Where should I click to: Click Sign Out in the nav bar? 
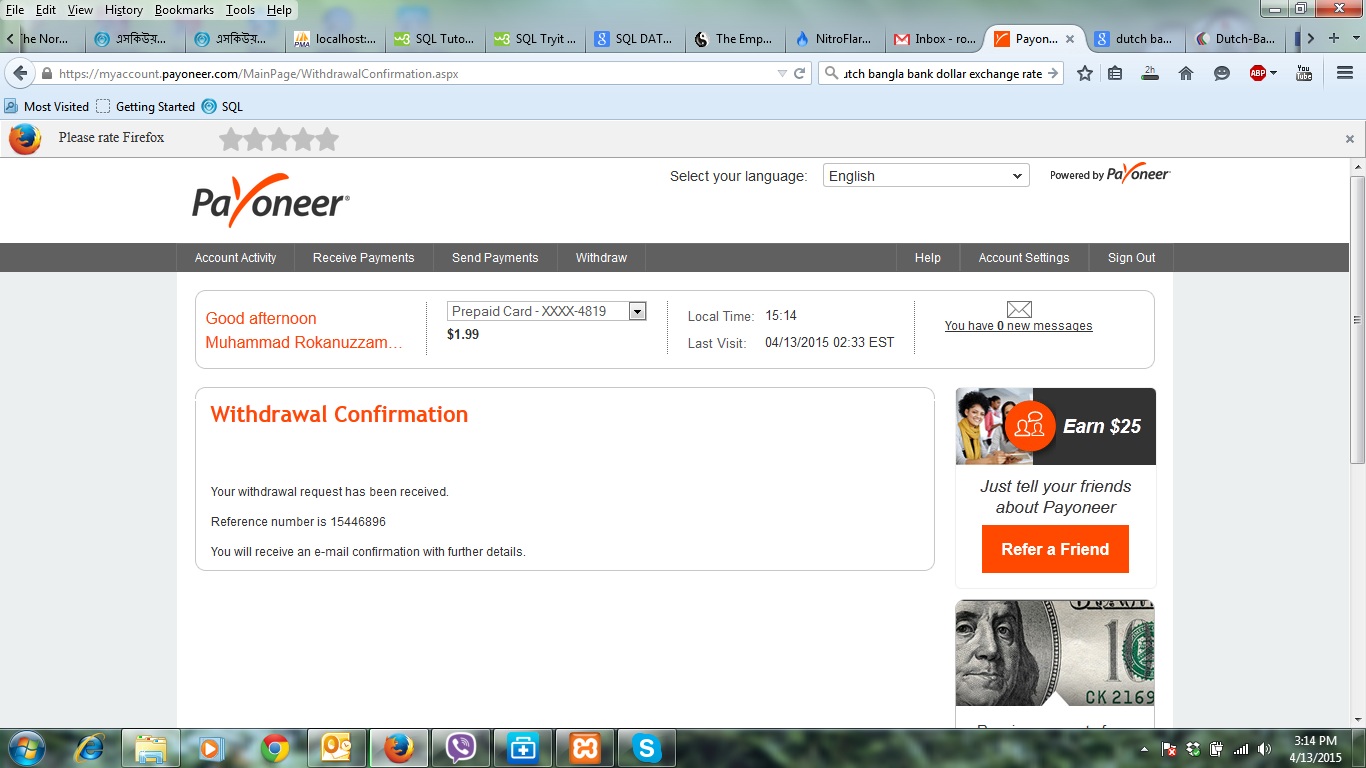(x=1131, y=258)
